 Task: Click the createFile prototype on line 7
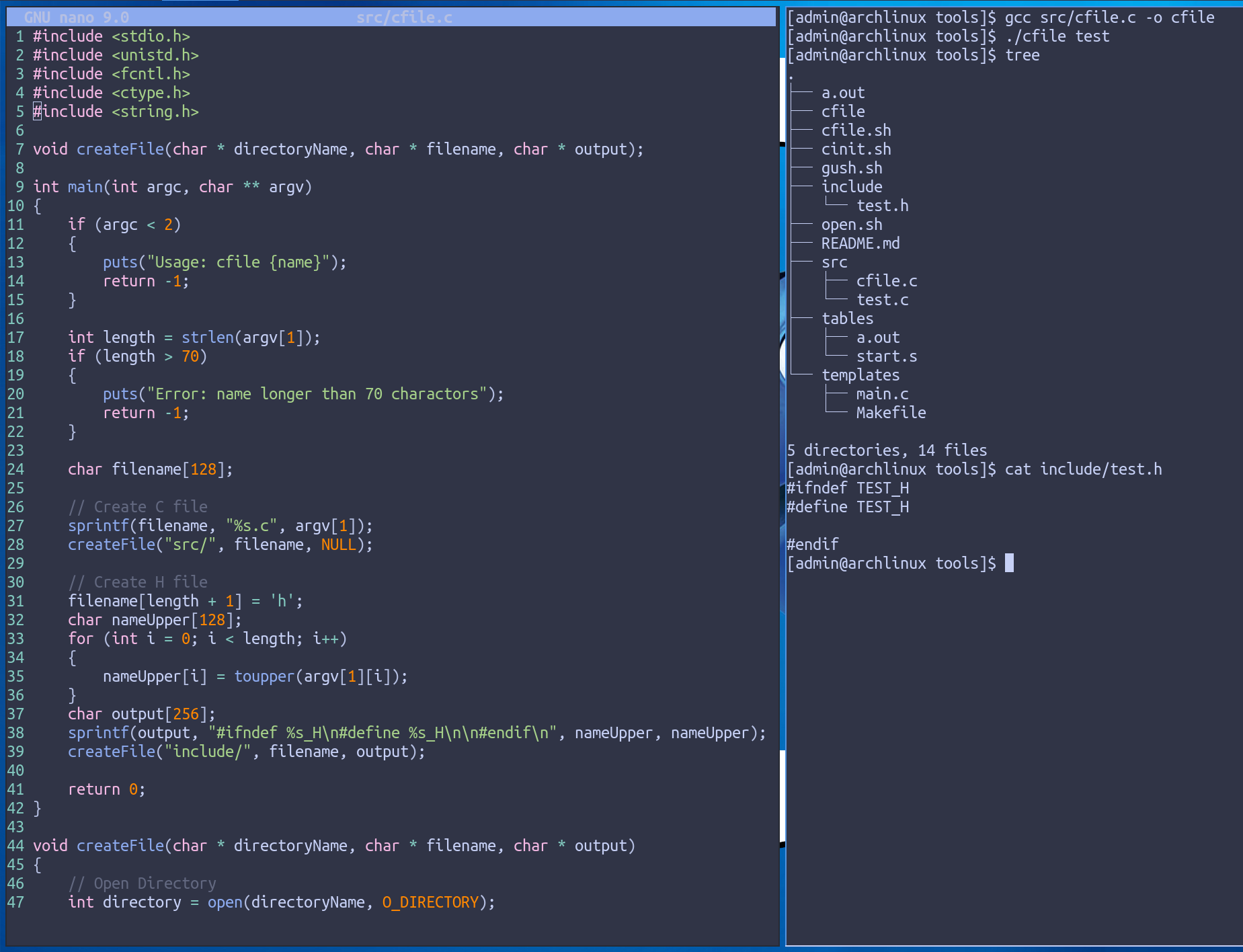point(338,149)
